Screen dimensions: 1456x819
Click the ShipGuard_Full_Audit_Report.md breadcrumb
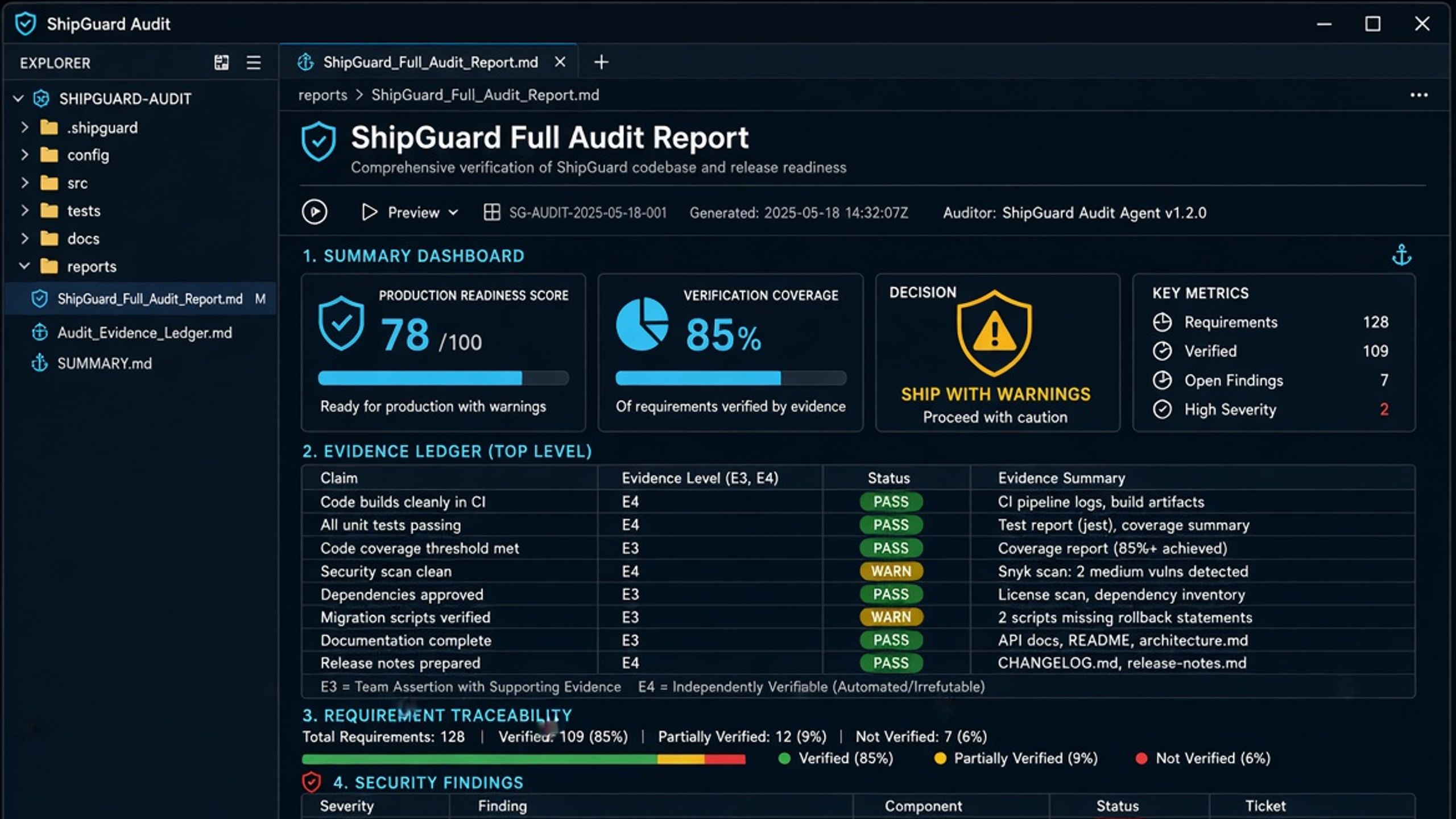485,95
